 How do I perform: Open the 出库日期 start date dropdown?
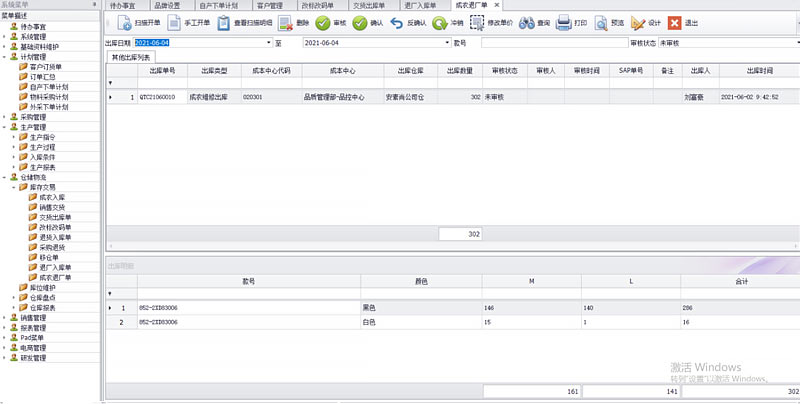coord(268,44)
